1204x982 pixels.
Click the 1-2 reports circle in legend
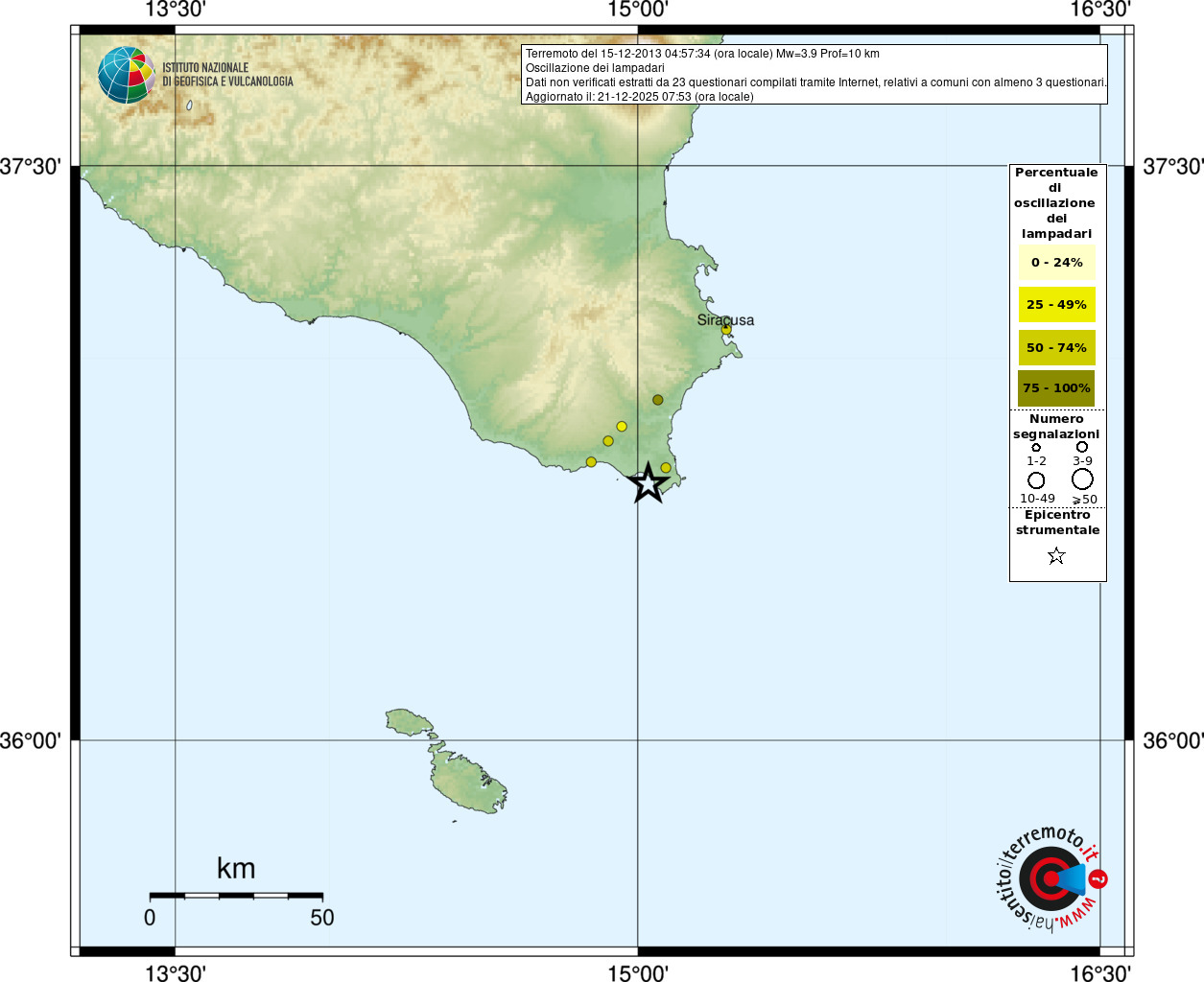tap(1036, 447)
